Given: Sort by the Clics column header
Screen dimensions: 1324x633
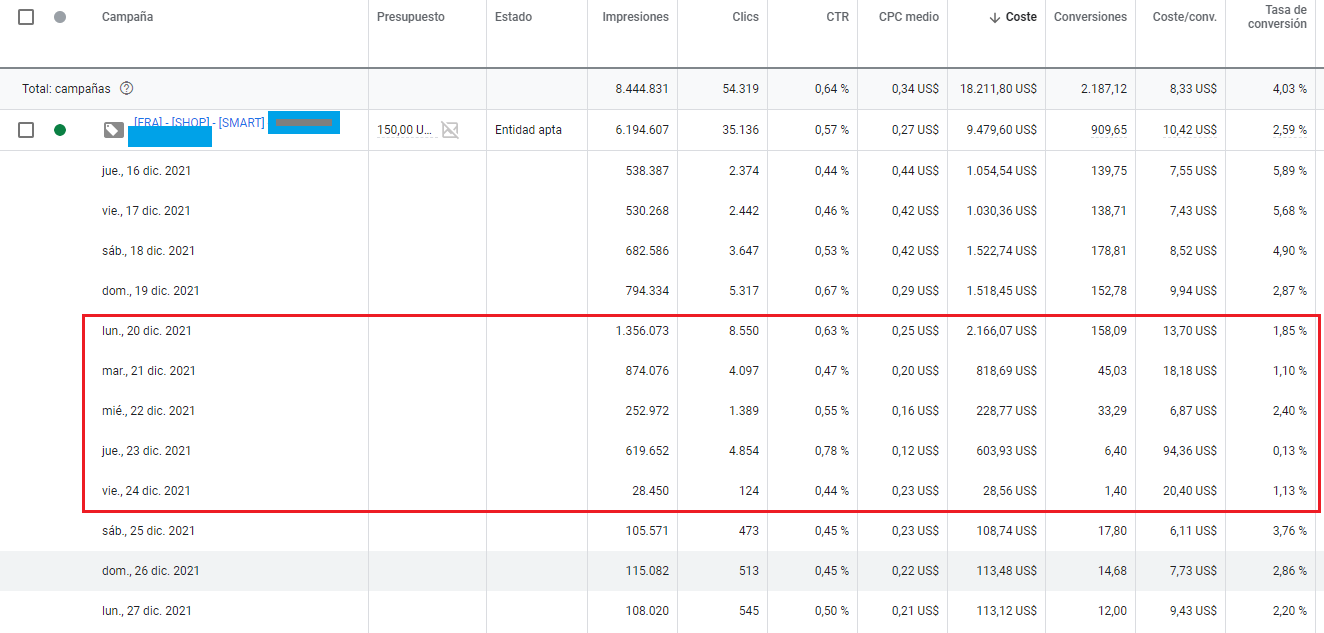Looking at the screenshot, I should (745, 17).
